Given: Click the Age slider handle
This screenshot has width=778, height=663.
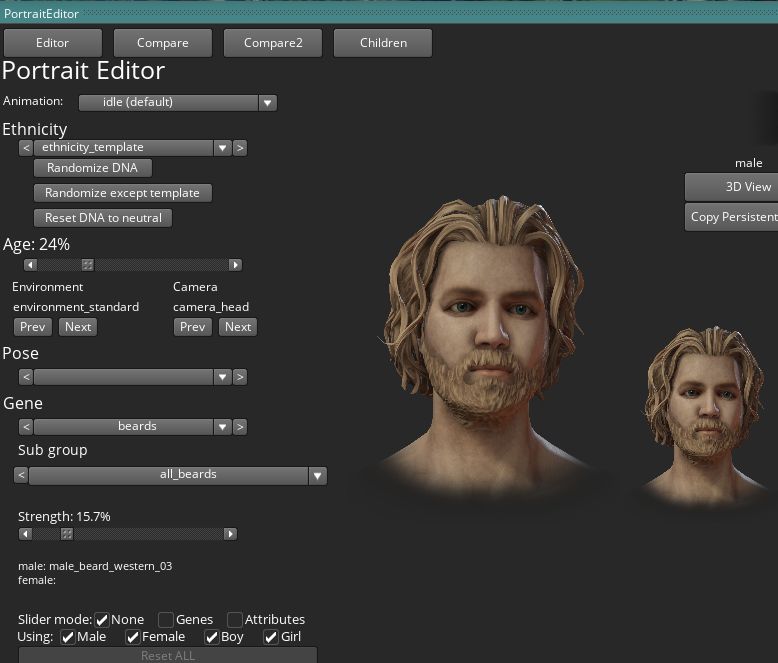Looking at the screenshot, I should (x=88, y=265).
